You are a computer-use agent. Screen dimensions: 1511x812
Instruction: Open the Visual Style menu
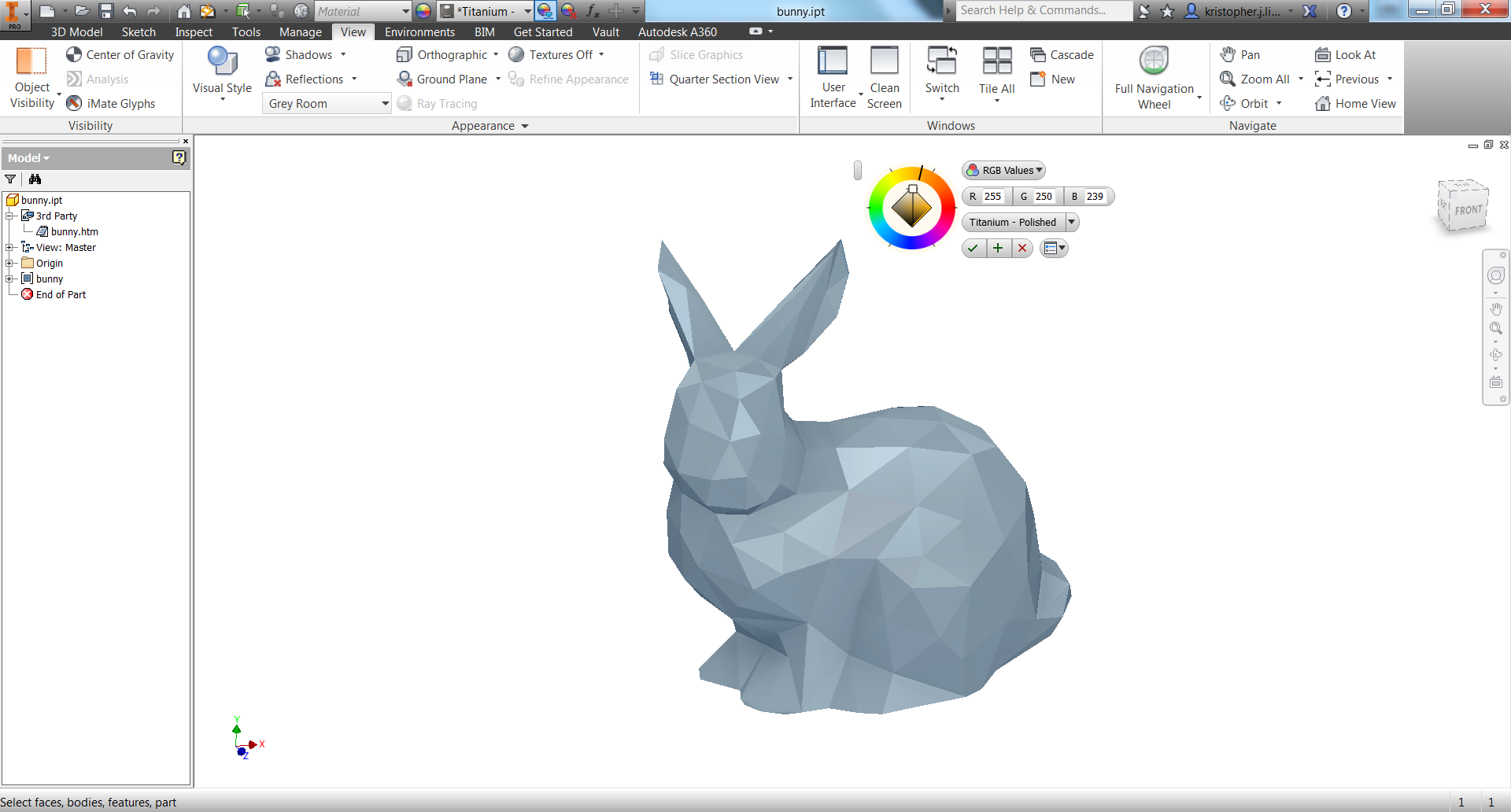click(222, 75)
